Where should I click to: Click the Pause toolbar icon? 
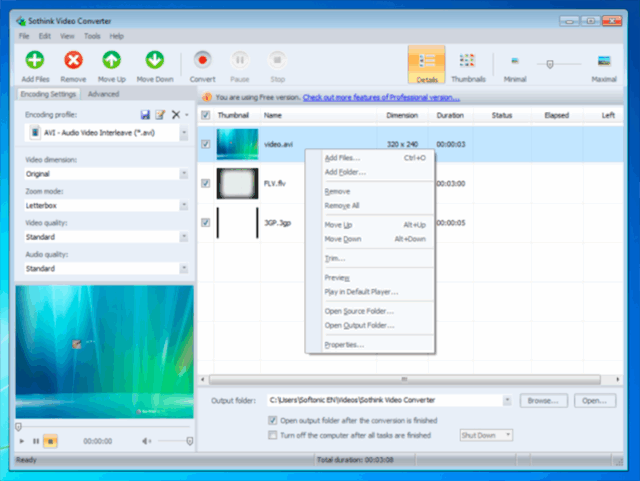coord(240,60)
